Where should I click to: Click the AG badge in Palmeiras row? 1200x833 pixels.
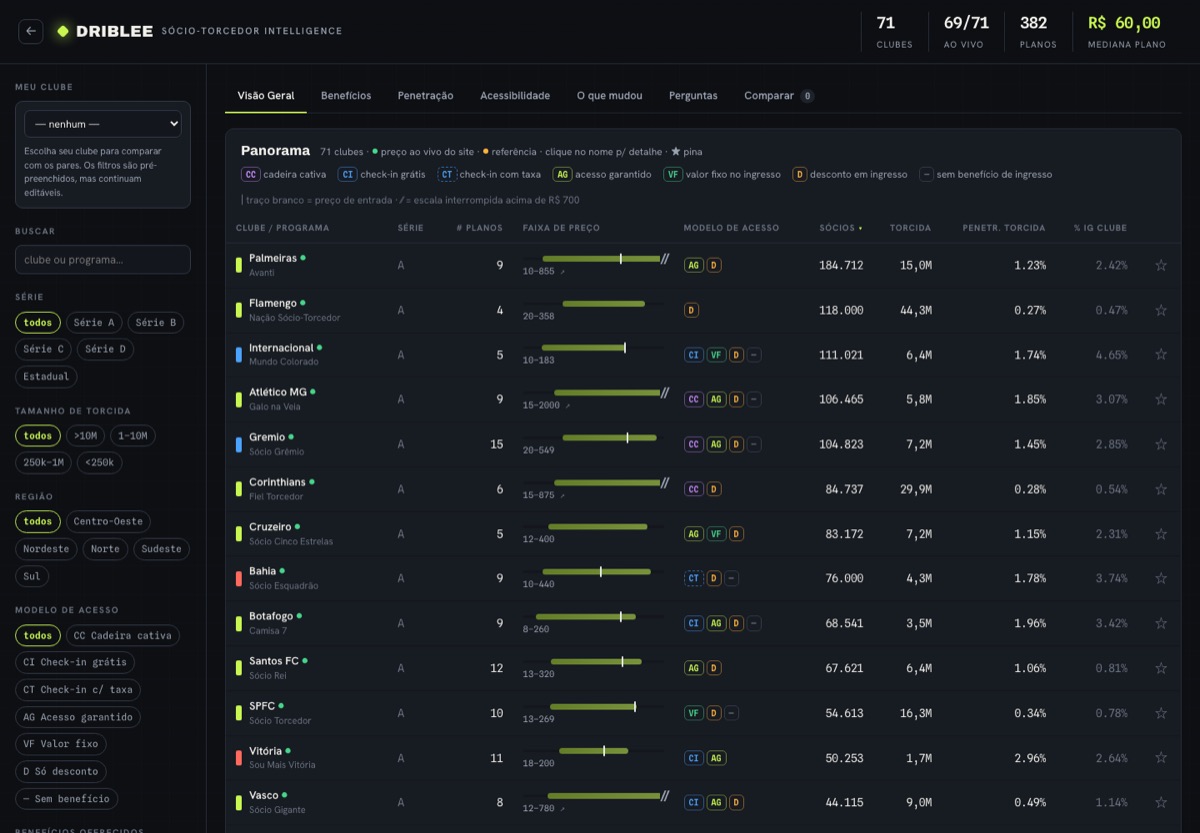(693, 265)
